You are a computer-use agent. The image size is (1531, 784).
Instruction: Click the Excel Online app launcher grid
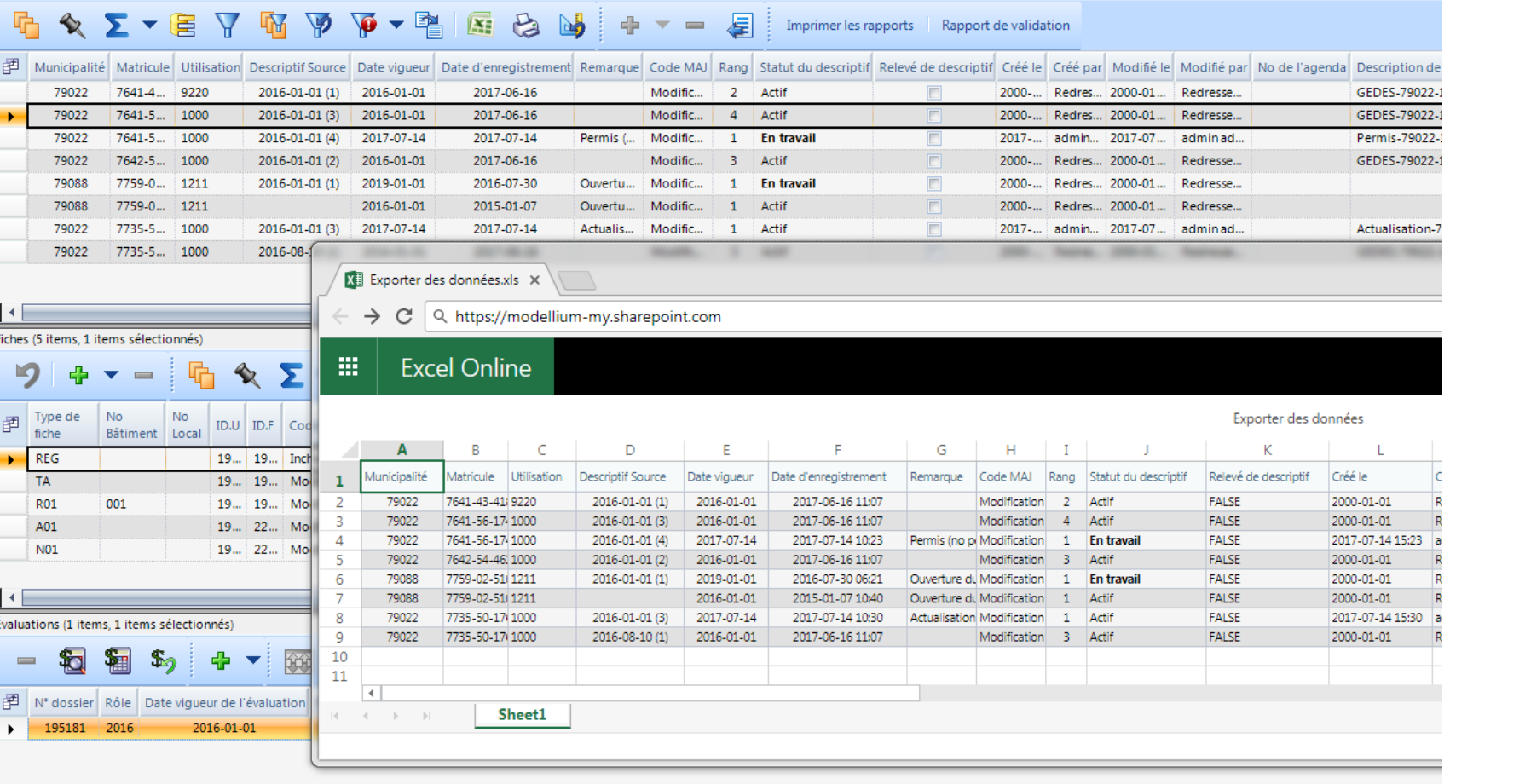(x=348, y=366)
